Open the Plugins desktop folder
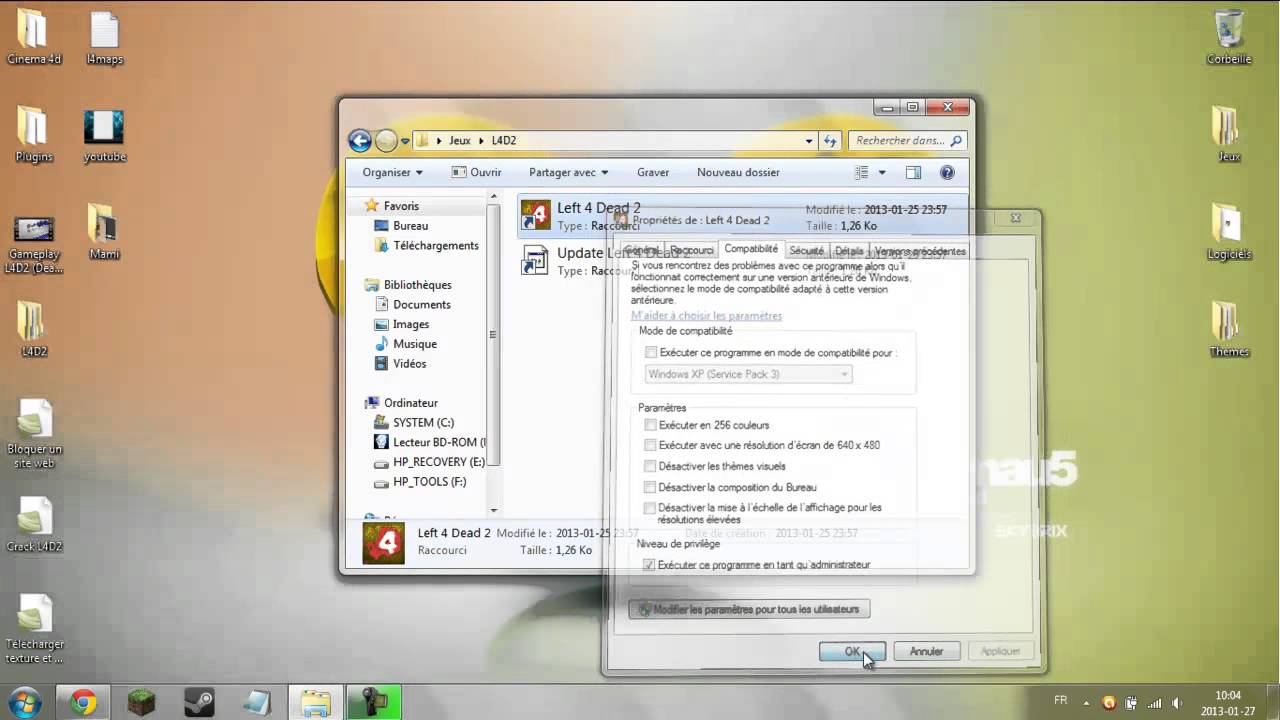Image resolution: width=1280 pixels, height=720 pixels. tap(33, 134)
